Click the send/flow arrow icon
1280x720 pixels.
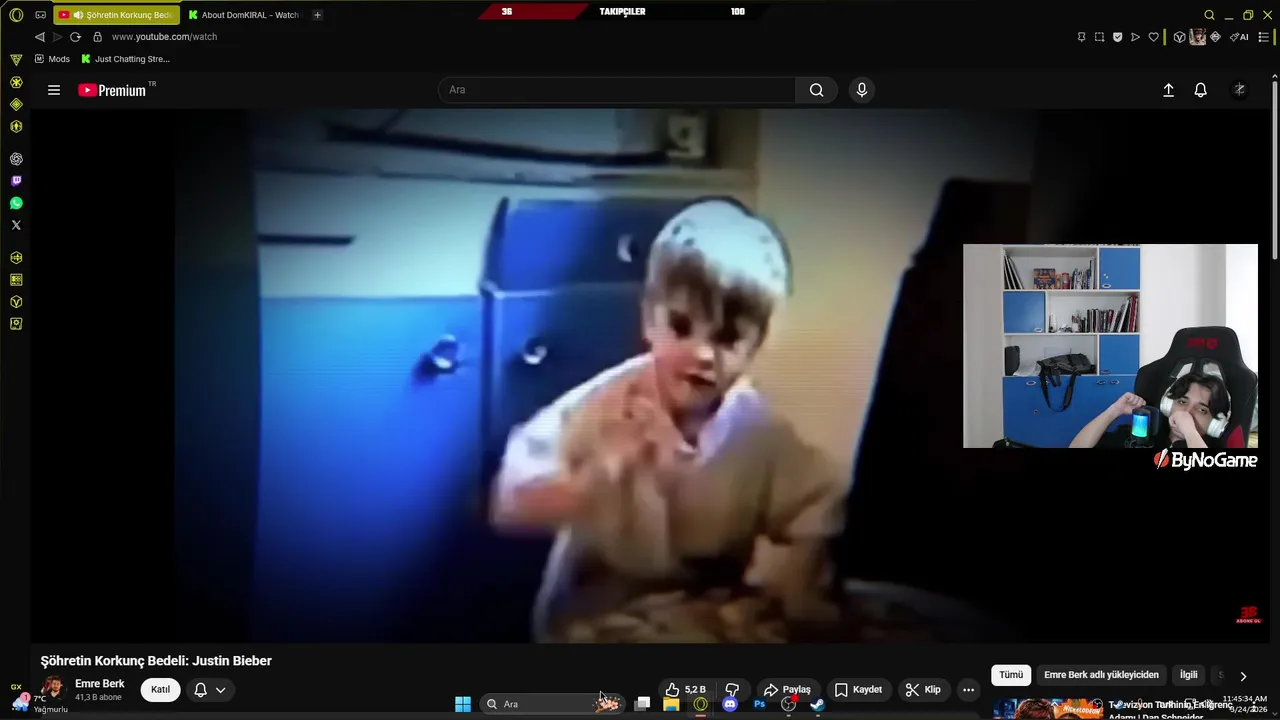[x=1135, y=37]
